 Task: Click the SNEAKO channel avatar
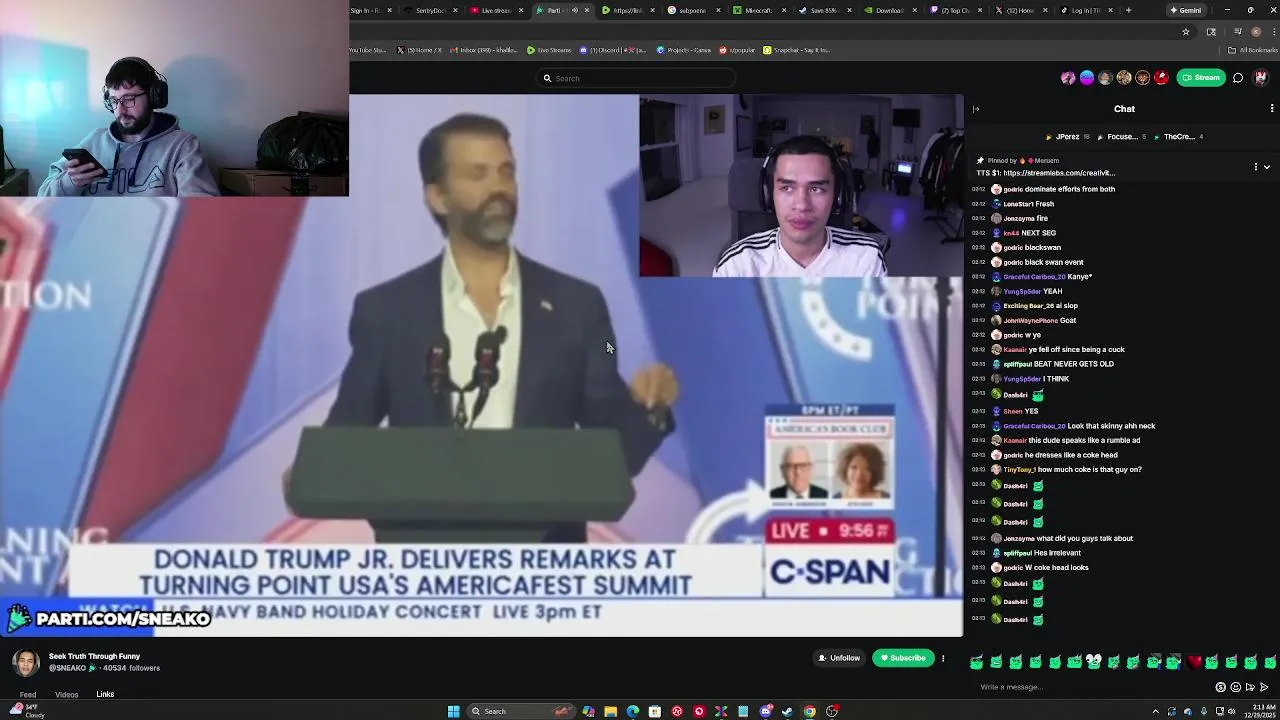[x=26, y=662]
